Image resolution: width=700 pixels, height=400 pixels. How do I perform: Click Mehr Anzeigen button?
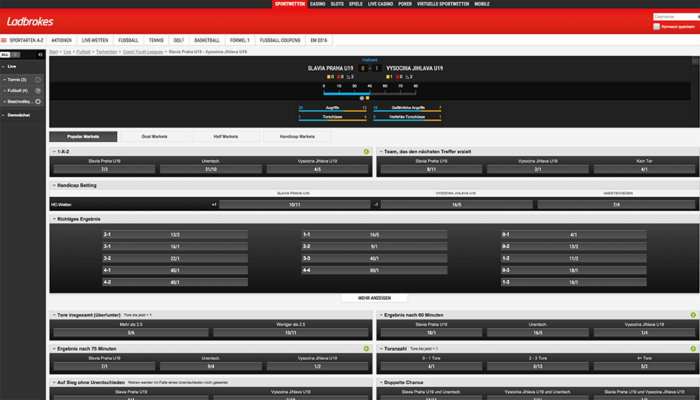(x=375, y=298)
